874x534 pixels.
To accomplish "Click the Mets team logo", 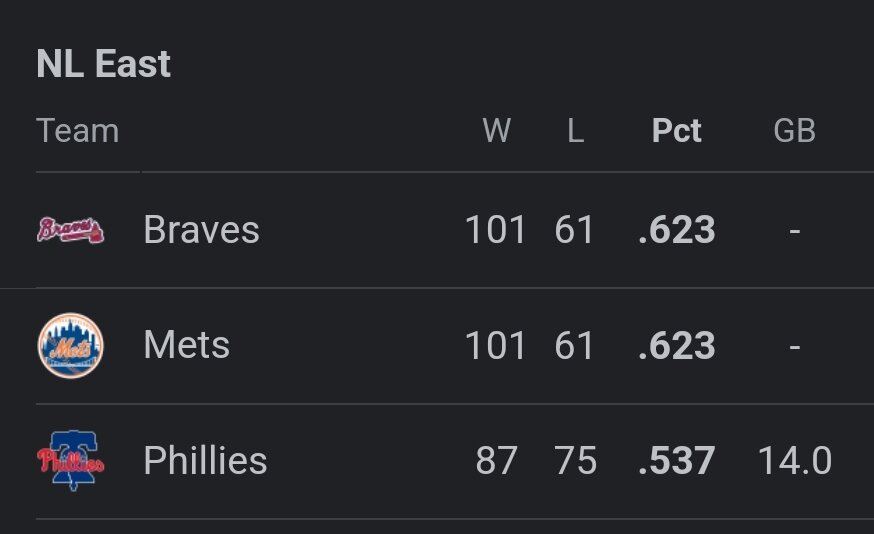I will [70, 346].
